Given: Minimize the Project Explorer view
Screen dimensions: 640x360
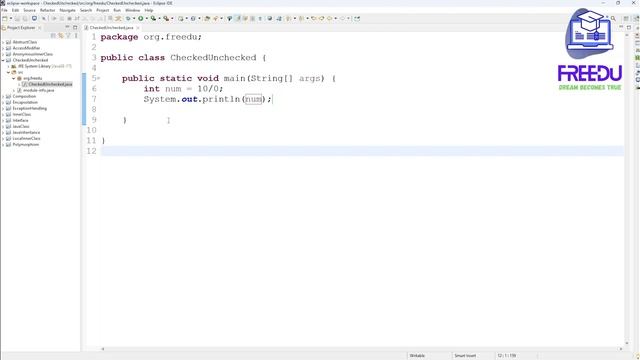Looking at the screenshot, I should [x=67, y=27].
